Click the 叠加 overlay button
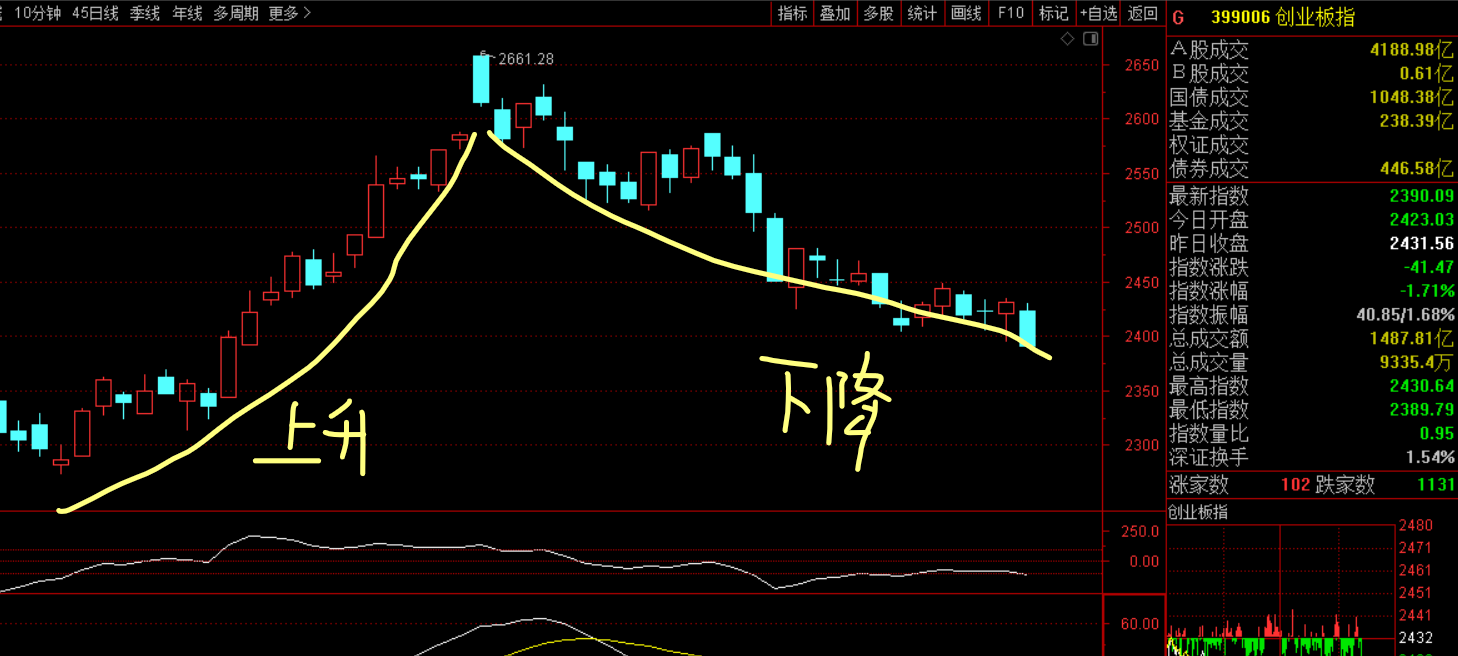The image size is (1458, 656). [835, 13]
